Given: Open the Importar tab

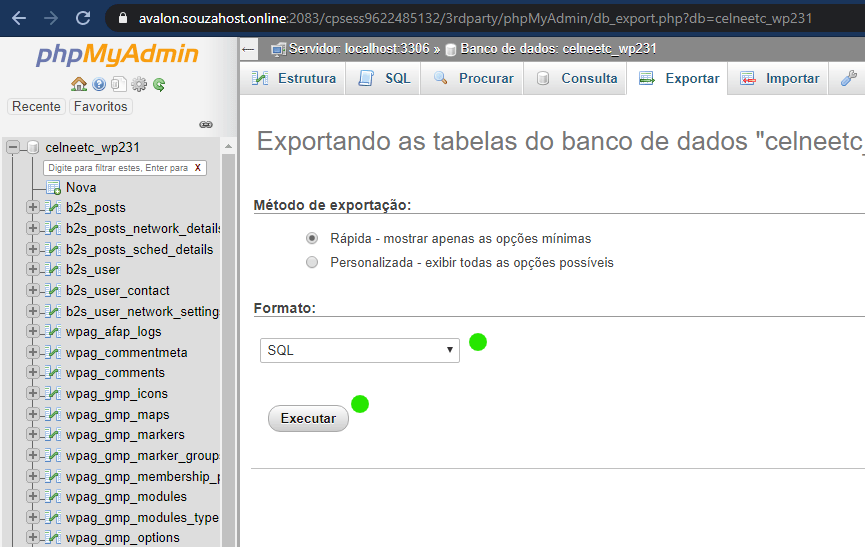Looking at the screenshot, I should [x=779, y=78].
